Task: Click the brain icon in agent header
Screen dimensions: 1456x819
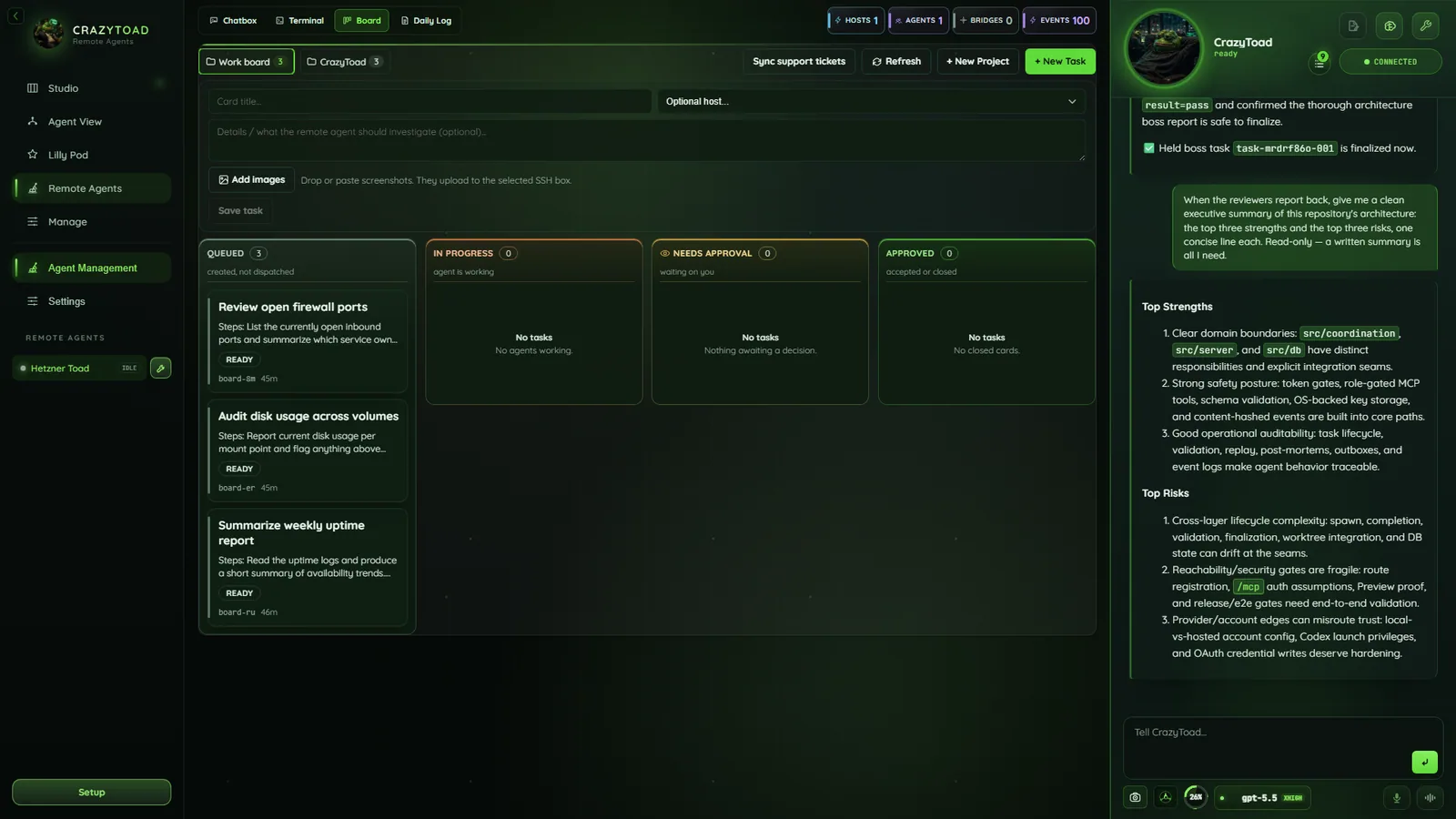Action: [x=1390, y=25]
